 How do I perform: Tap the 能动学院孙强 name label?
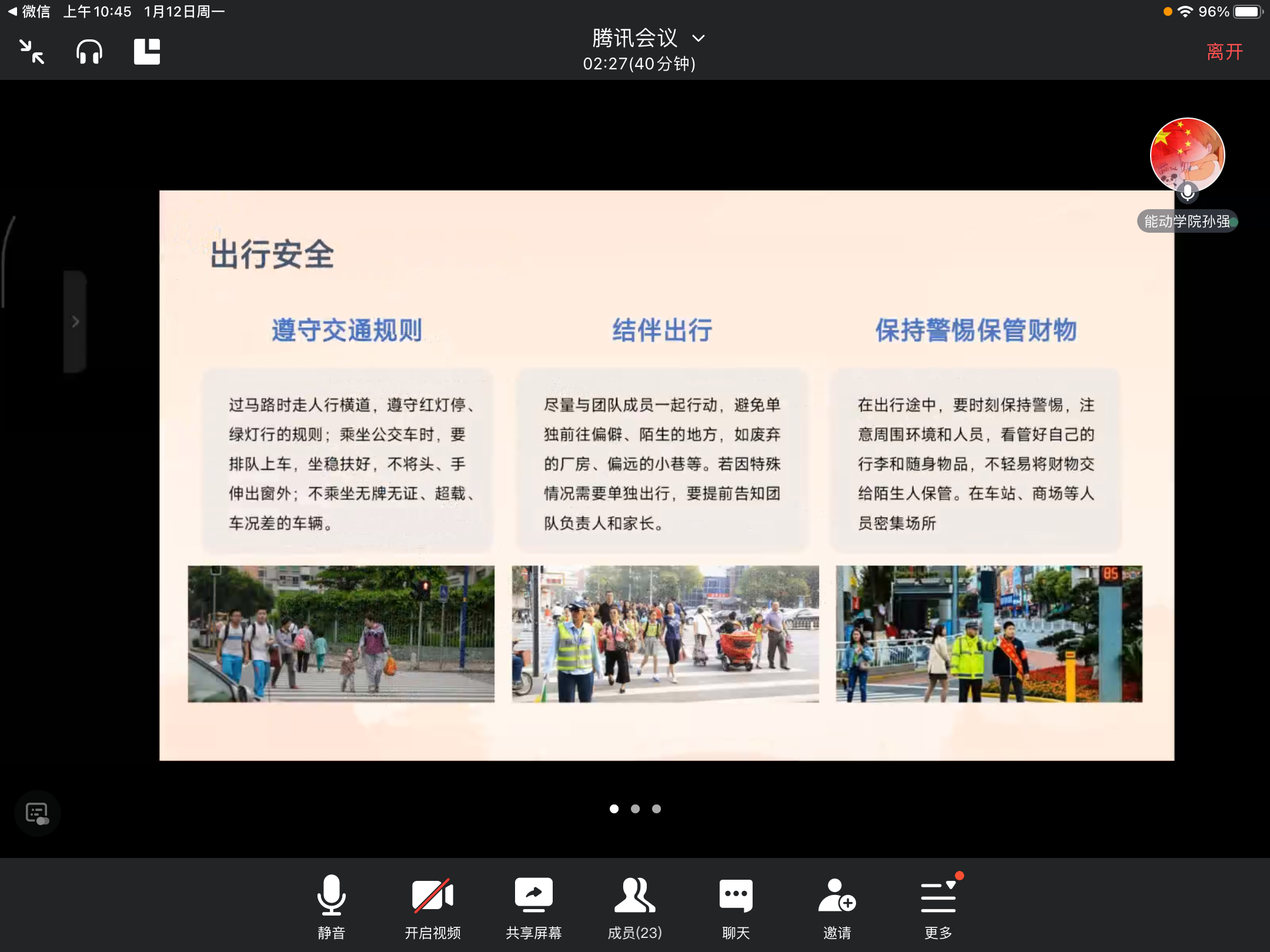(x=1187, y=222)
